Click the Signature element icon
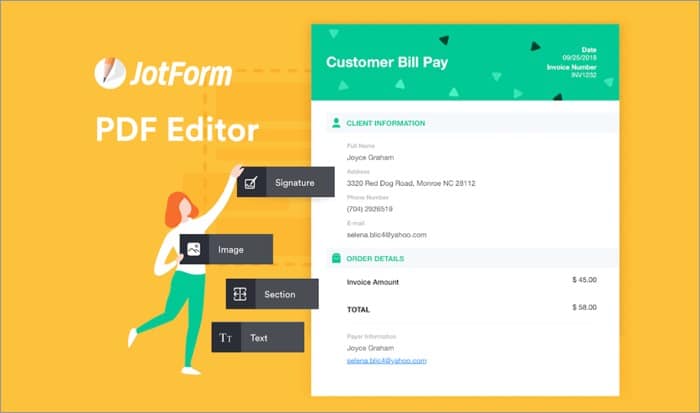The width and height of the screenshot is (700, 413). pyautogui.click(x=251, y=182)
